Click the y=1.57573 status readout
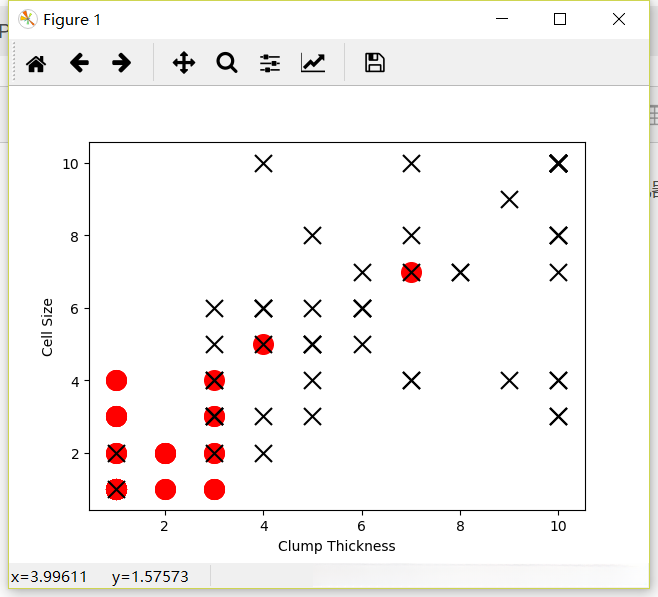This screenshot has width=658, height=597. coord(150,577)
